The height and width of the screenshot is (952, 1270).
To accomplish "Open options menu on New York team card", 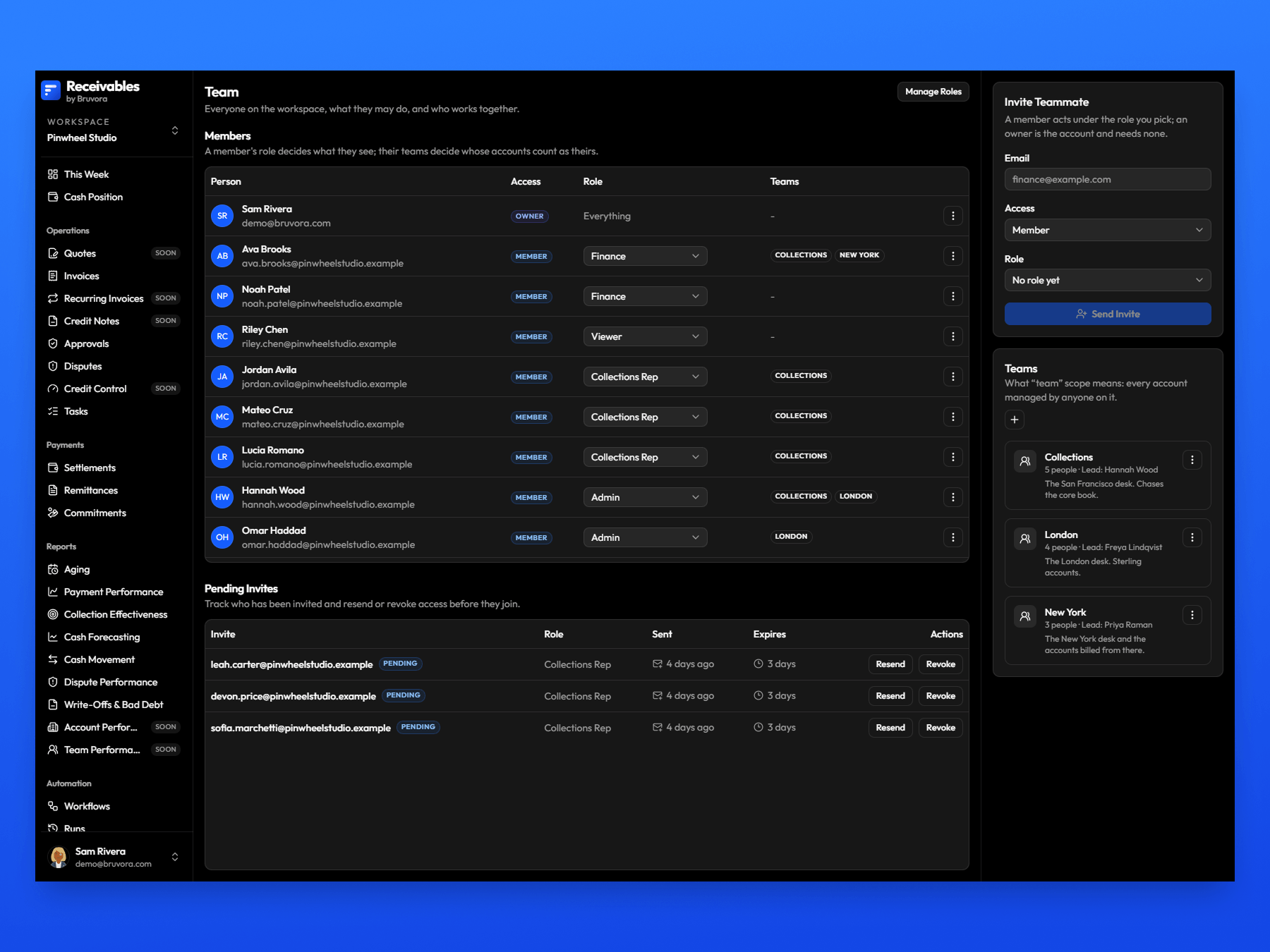I will coord(1192,615).
